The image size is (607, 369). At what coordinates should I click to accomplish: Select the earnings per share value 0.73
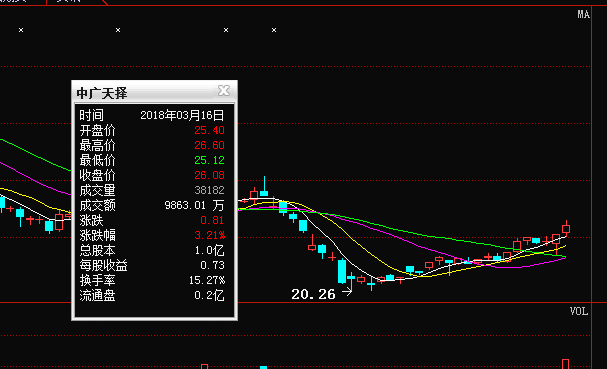click(x=212, y=265)
